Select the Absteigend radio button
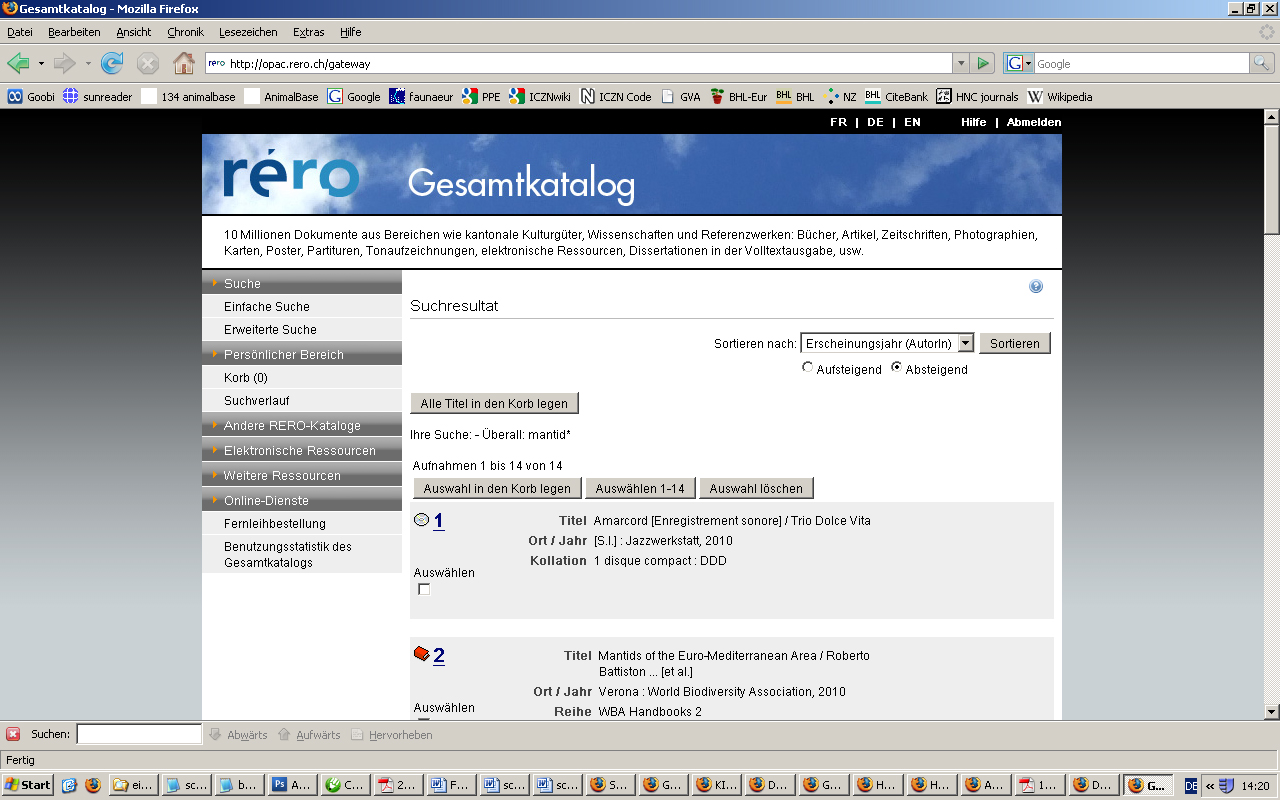This screenshot has height=800, width=1280. (896, 368)
